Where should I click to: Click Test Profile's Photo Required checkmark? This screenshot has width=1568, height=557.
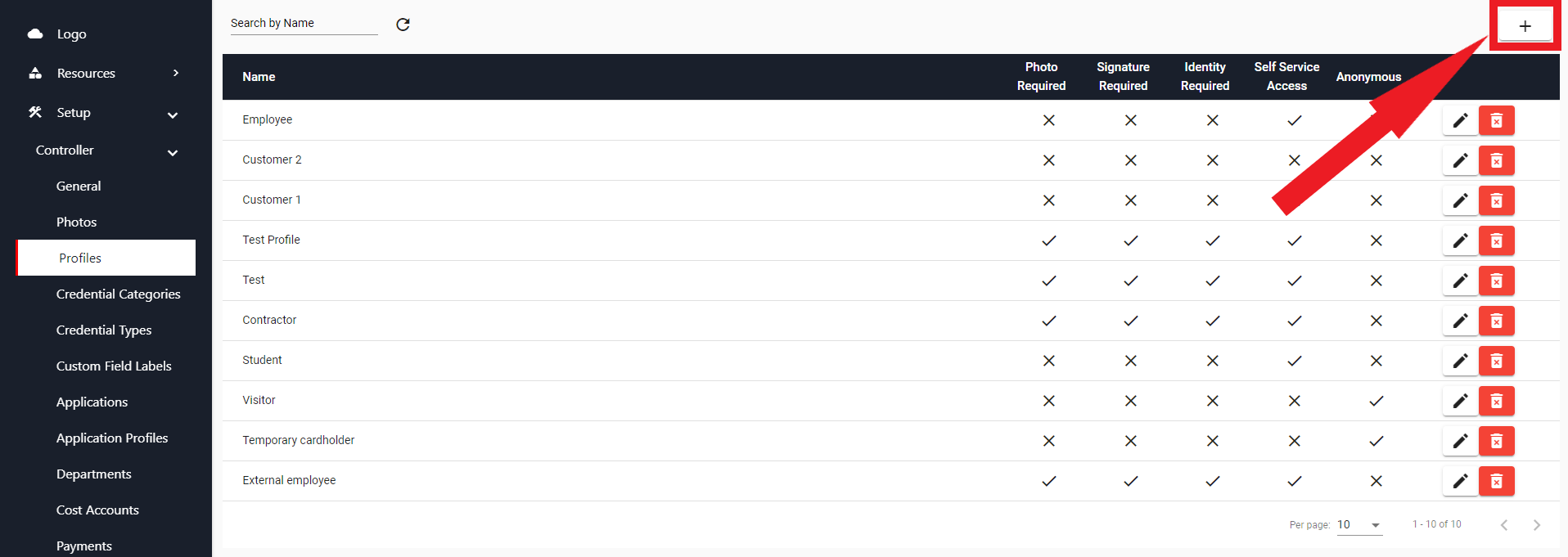(1048, 240)
